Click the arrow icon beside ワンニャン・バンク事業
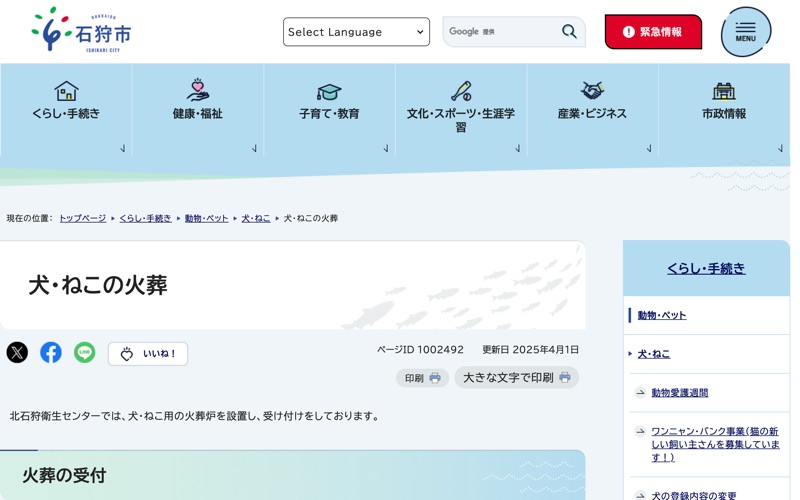Viewport: 800px width, 500px height. 640,432
